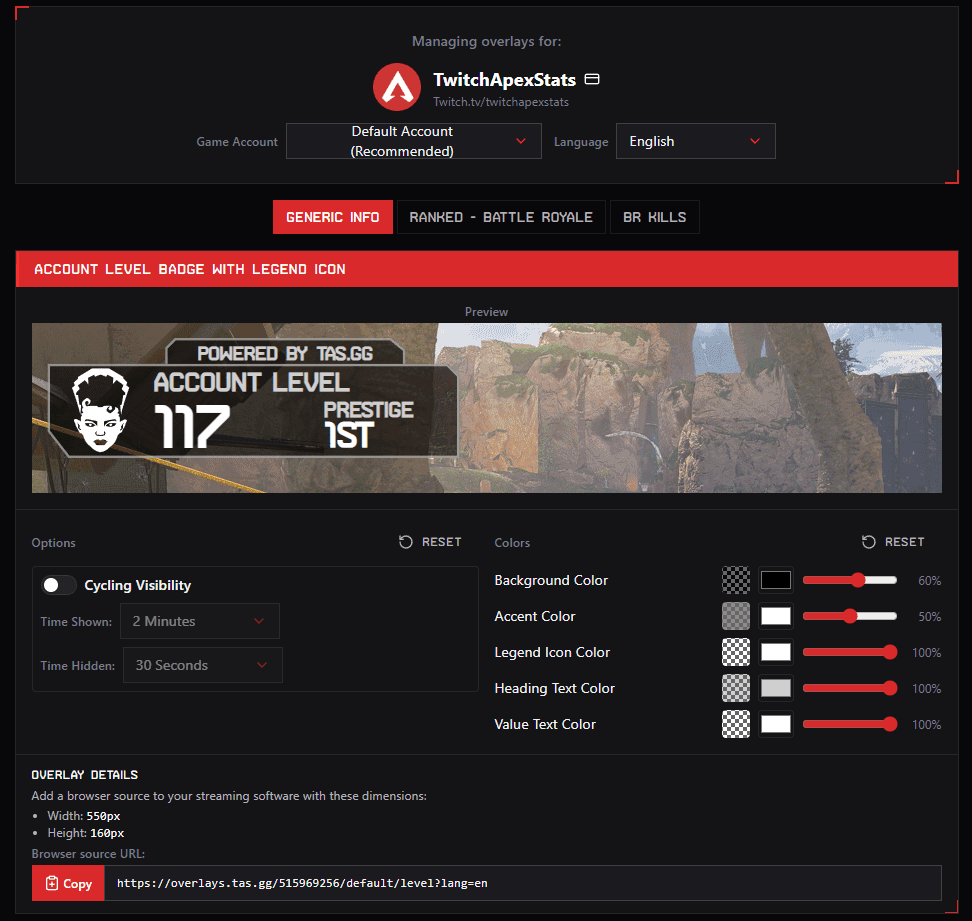Copy the browser source URL

pyautogui.click(x=68, y=883)
